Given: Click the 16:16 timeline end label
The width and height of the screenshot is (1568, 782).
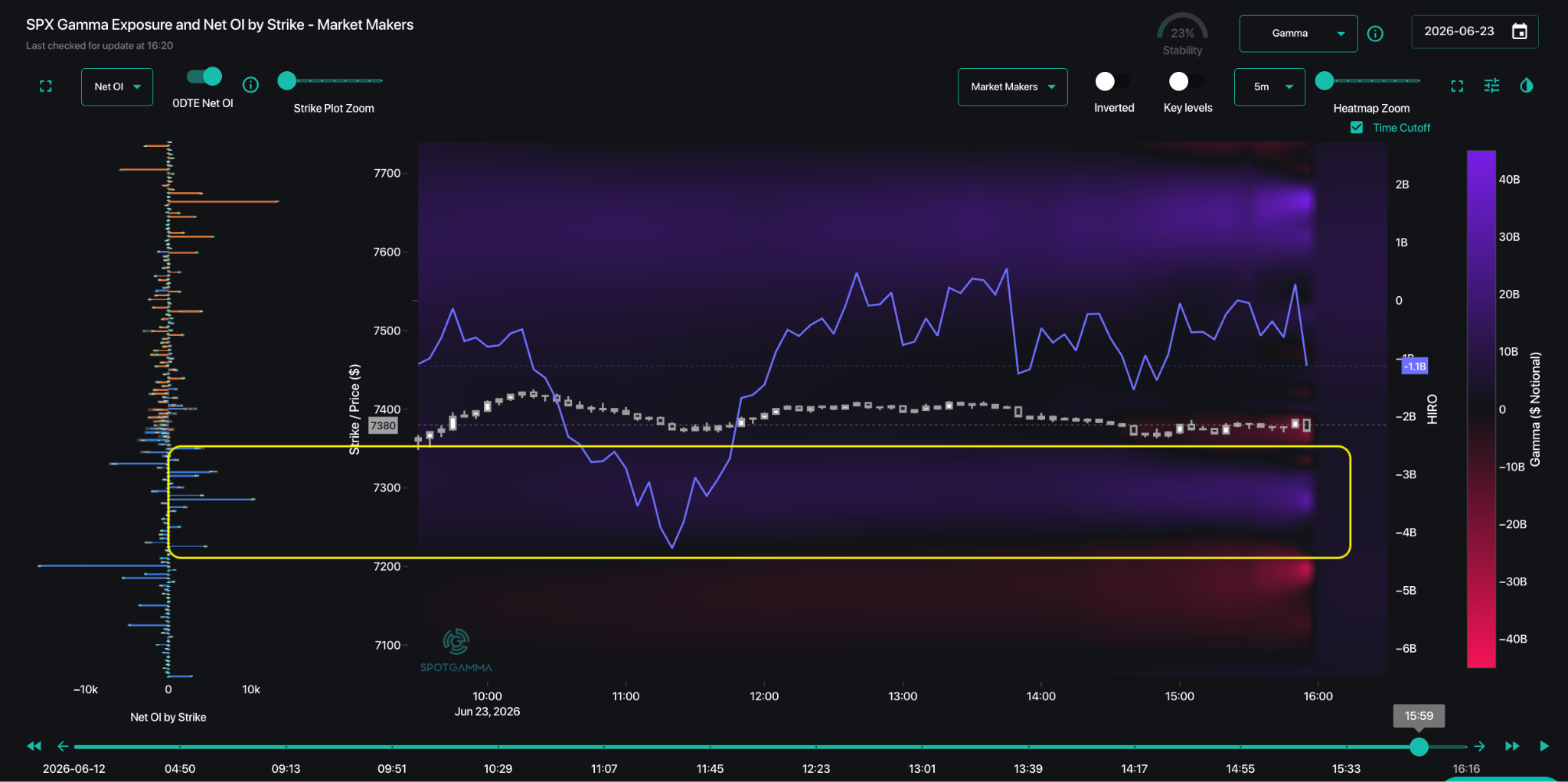Looking at the screenshot, I should (x=1466, y=768).
